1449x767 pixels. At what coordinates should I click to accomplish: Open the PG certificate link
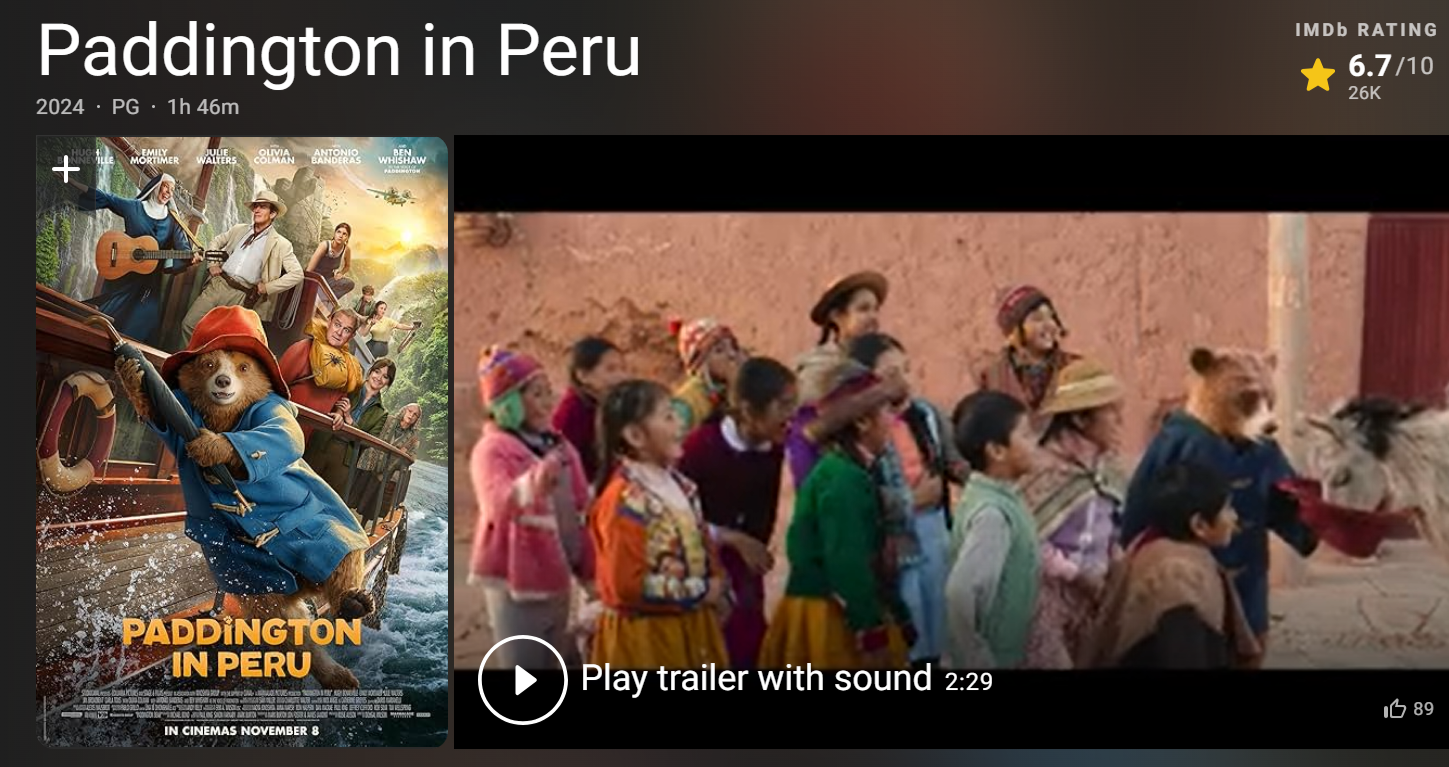pyautogui.click(x=125, y=107)
